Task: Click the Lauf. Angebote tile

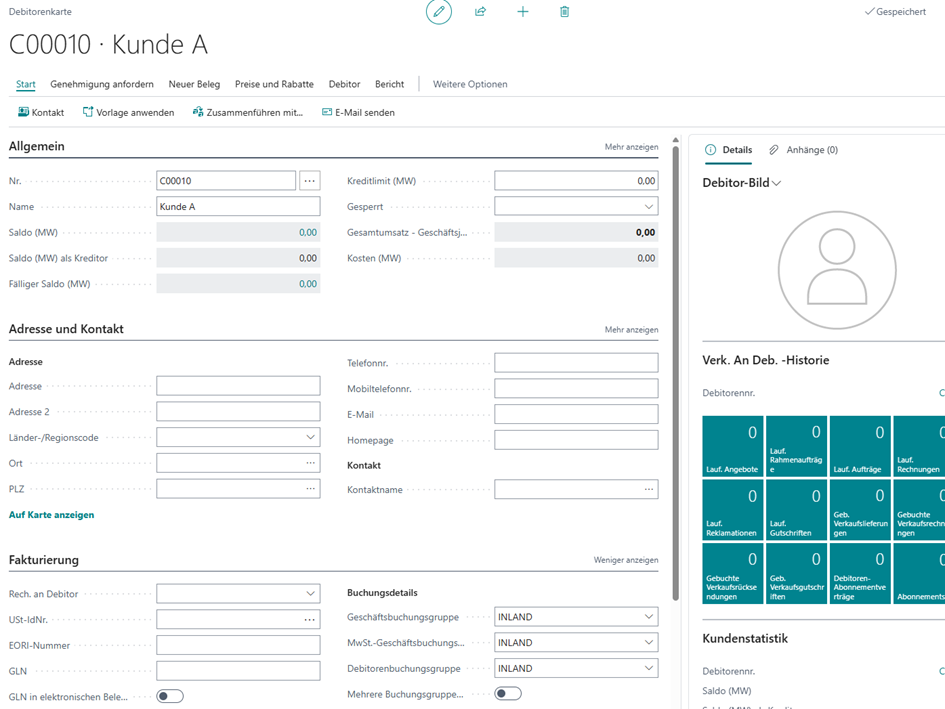Action: click(732, 446)
